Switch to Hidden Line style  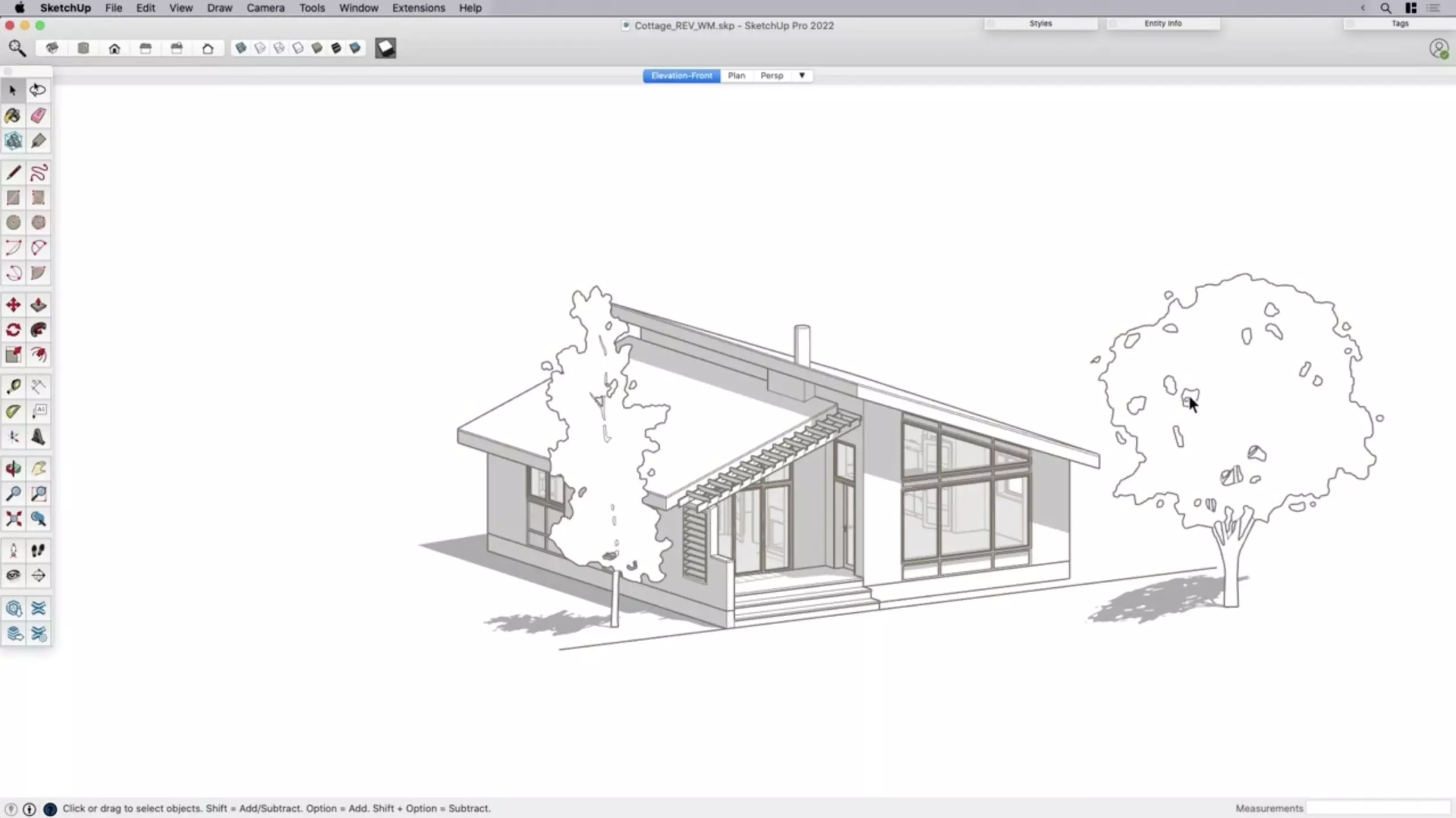(x=298, y=48)
